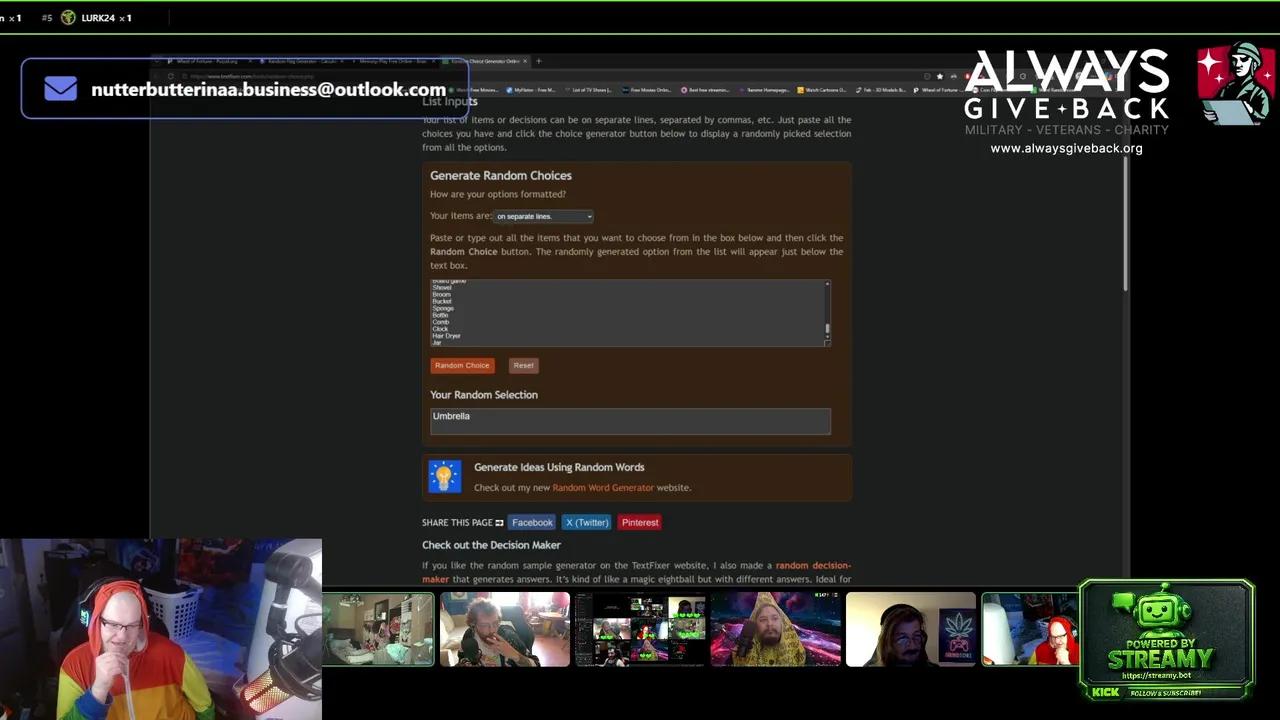Click the Powered by Streamy robot badge
1280x720 pixels.
[x=1166, y=640]
